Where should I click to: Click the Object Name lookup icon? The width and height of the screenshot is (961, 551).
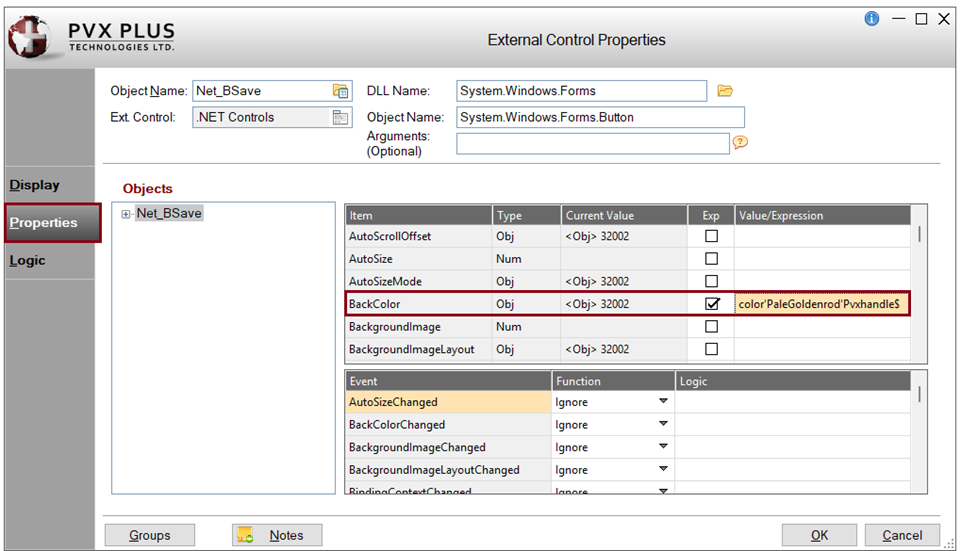[x=340, y=91]
